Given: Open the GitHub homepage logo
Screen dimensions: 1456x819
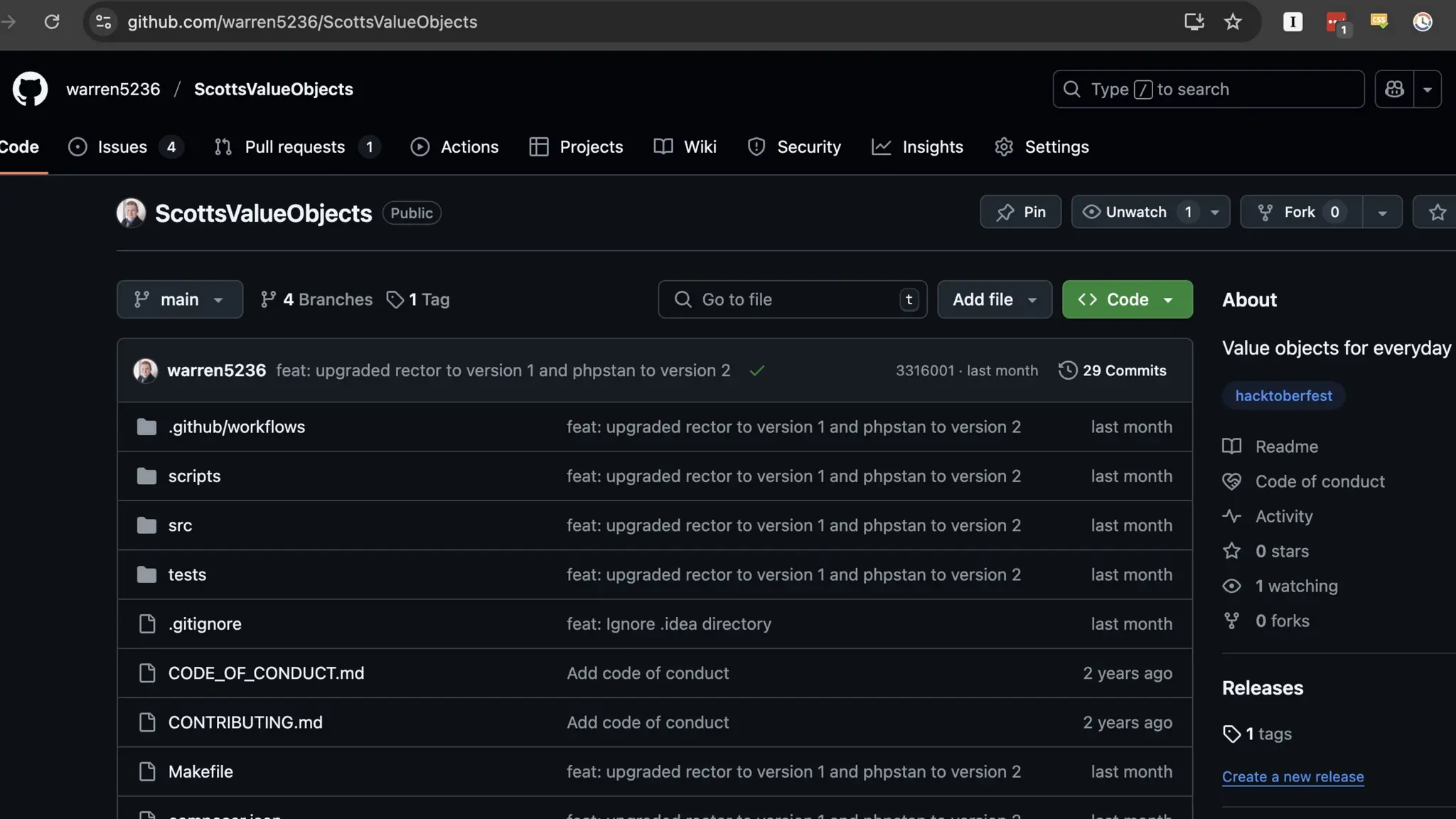Looking at the screenshot, I should click(30, 89).
